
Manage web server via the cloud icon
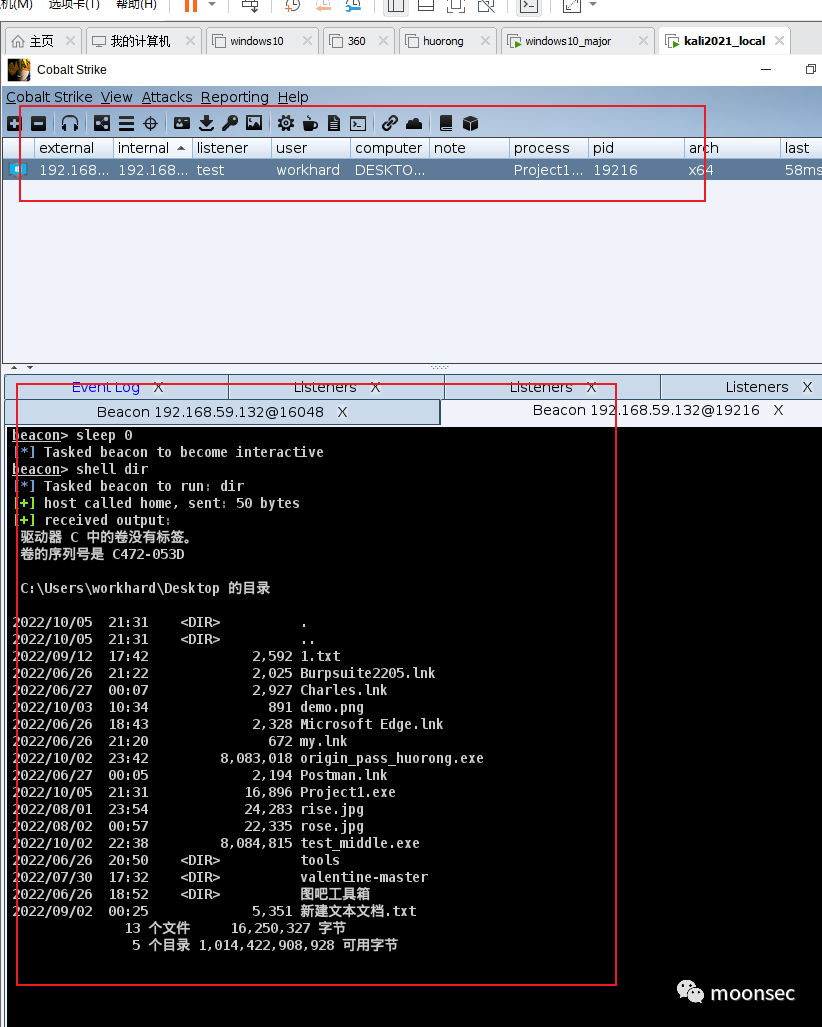(x=414, y=123)
